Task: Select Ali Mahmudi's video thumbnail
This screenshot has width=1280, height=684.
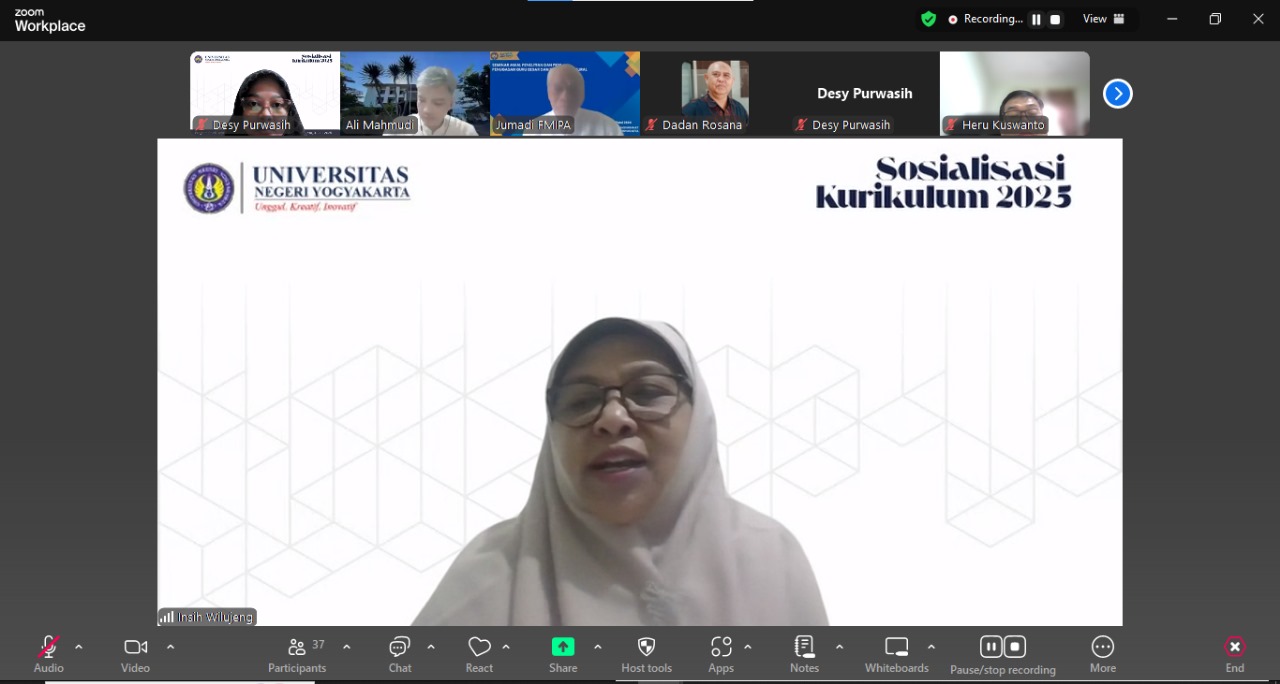Action: [415, 93]
